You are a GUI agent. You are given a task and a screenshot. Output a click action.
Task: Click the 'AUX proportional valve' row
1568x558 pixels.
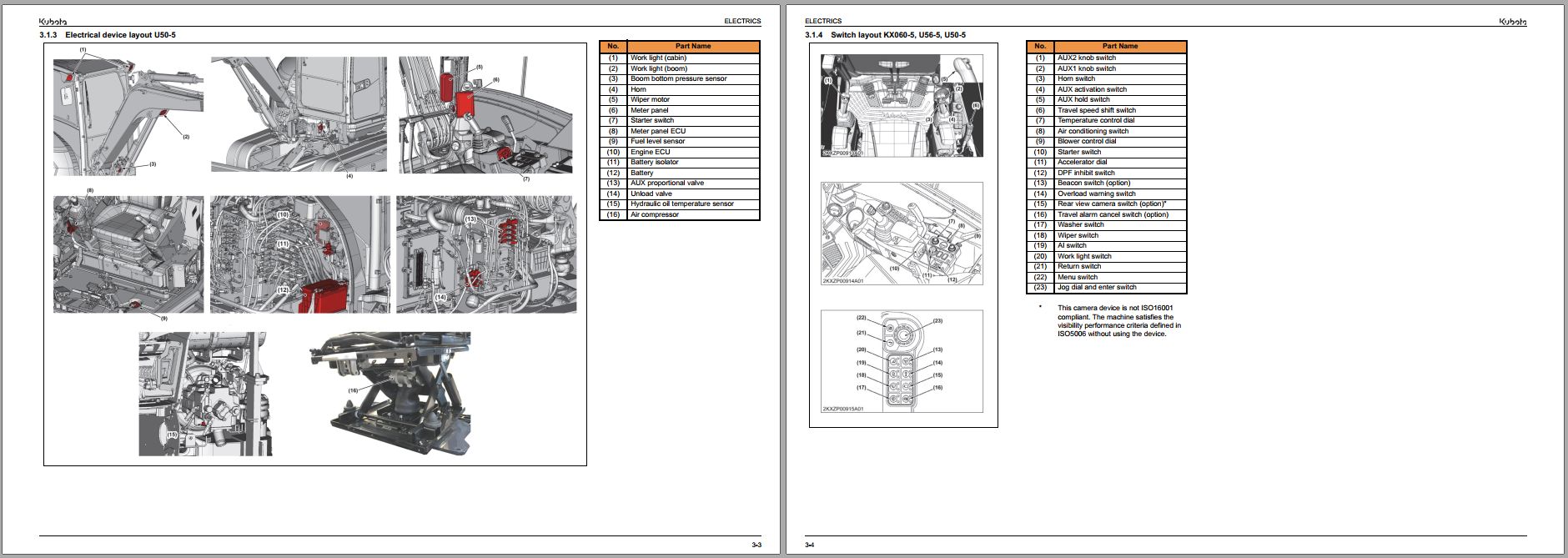click(680, 183)
